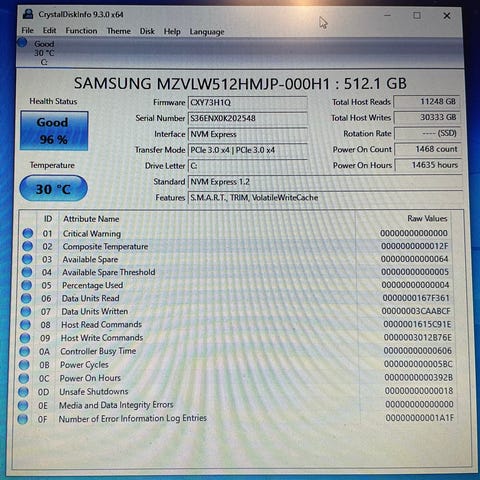Click the Interface field NVM Express
Image resolution: width=480 pixels, height=480 pixels.
click(248, 134)
